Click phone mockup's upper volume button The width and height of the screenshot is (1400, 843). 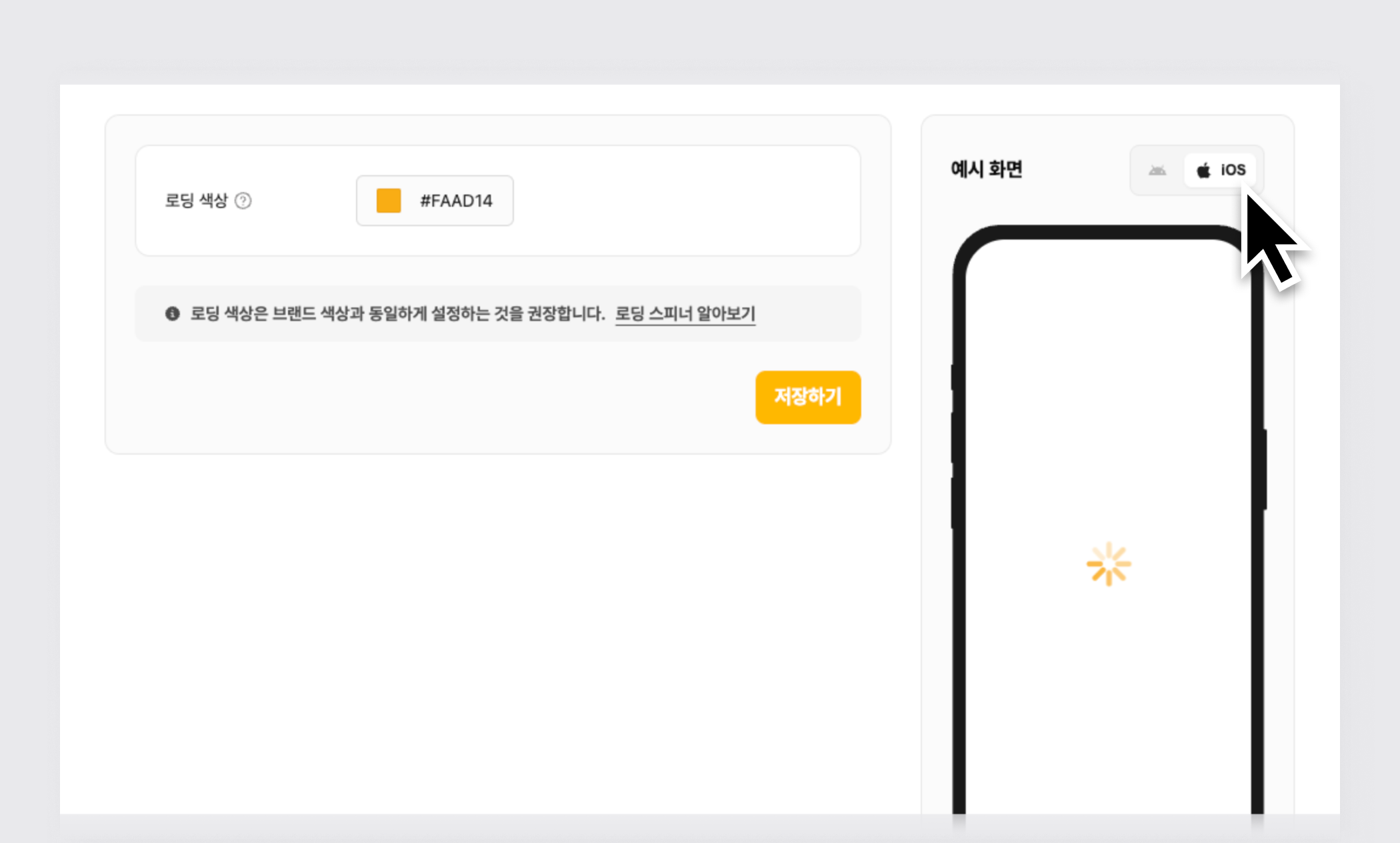tap(955, 438)
